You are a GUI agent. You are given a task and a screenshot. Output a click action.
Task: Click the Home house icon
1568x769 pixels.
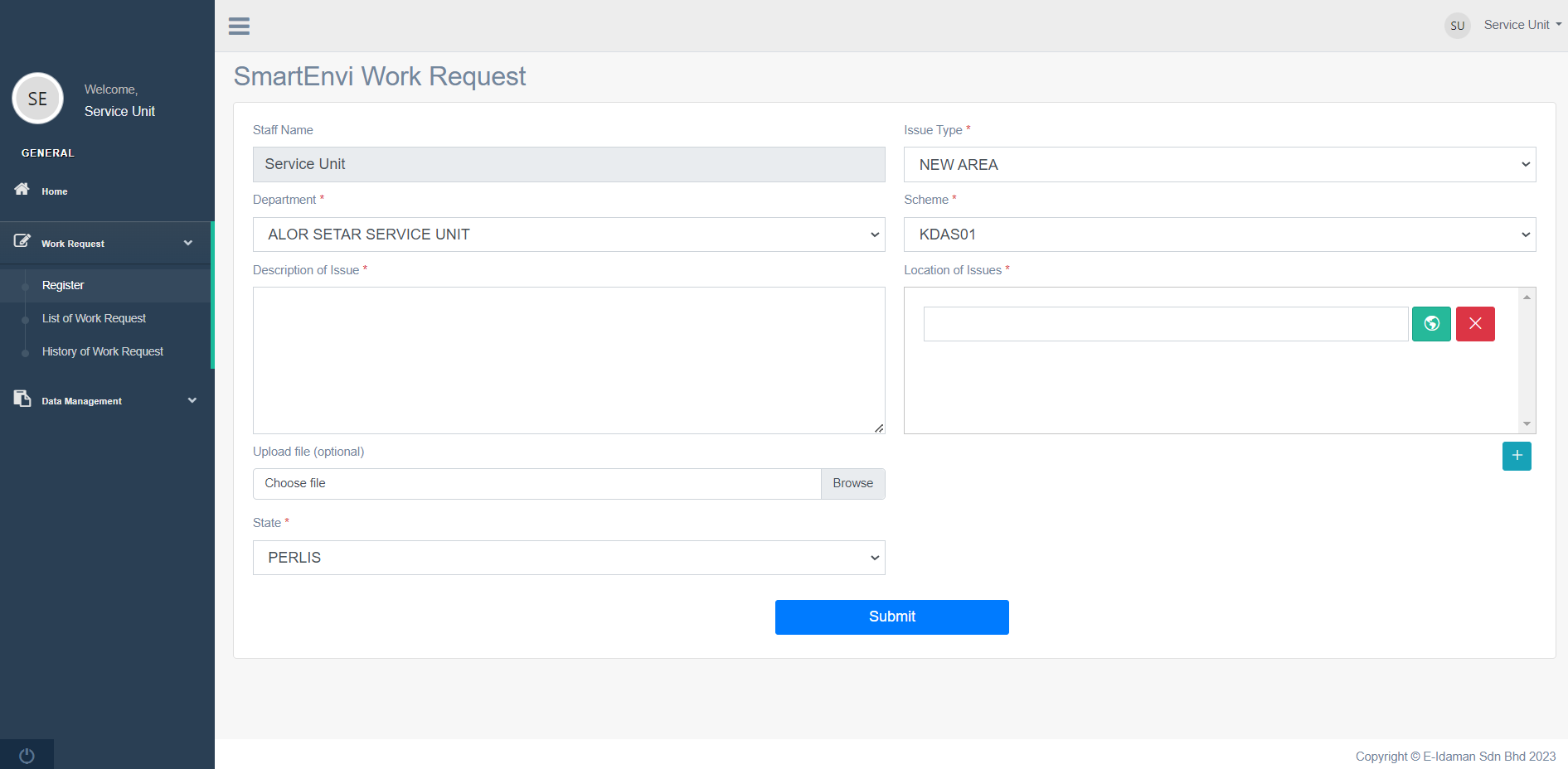click(x=22, y=190)
